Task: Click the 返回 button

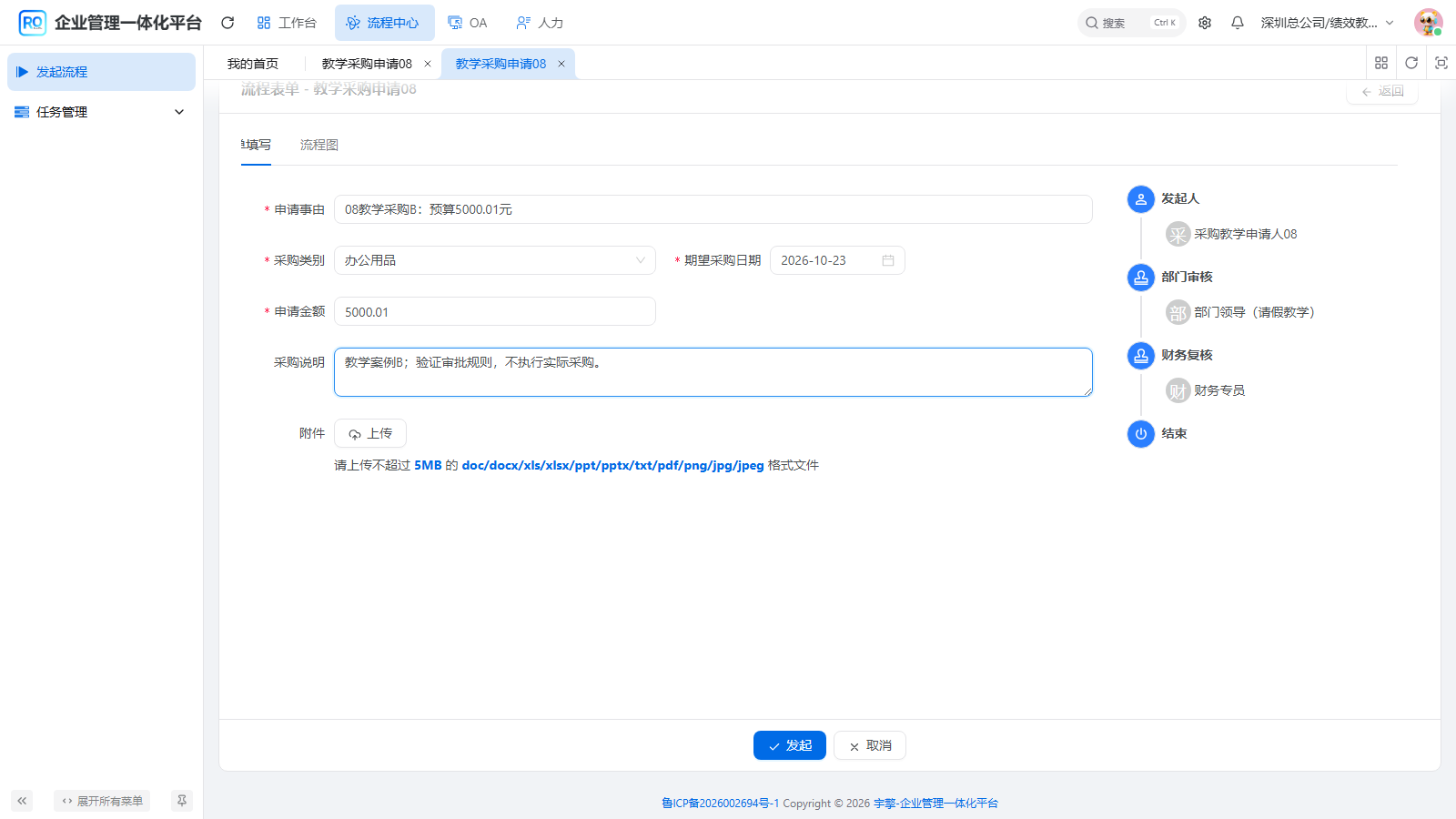Action: (1382, 91)
